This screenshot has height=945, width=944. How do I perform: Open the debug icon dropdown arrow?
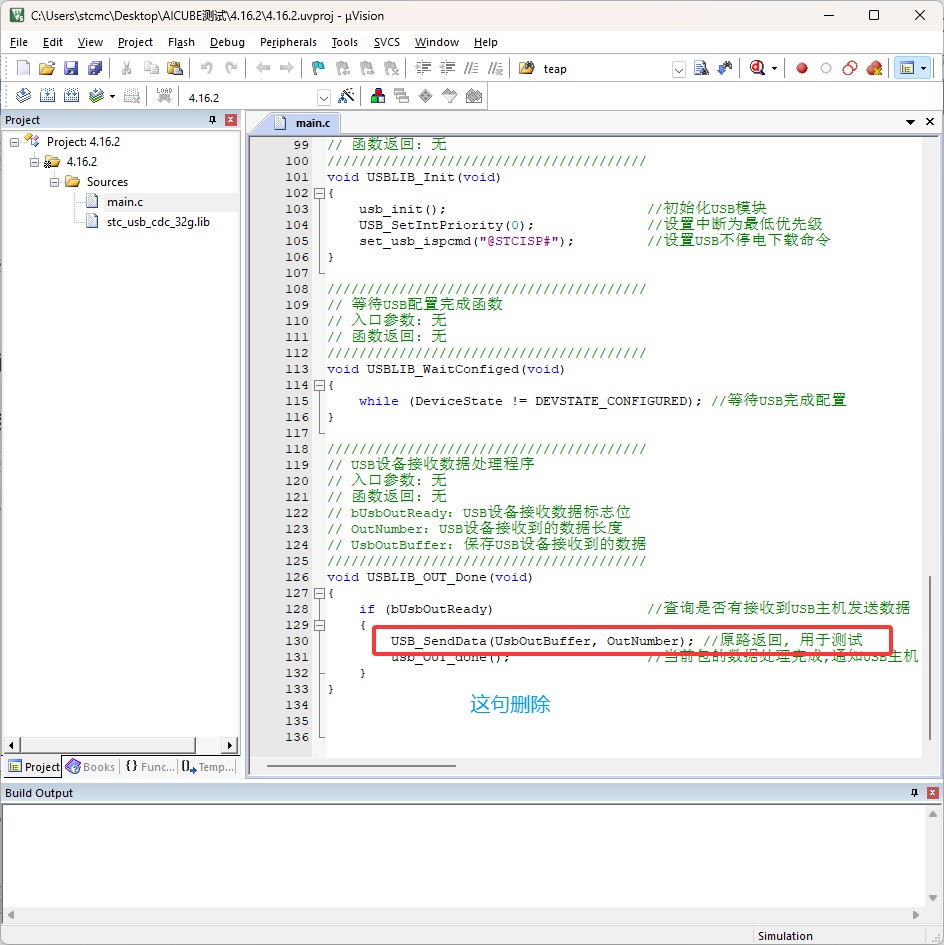775,69
